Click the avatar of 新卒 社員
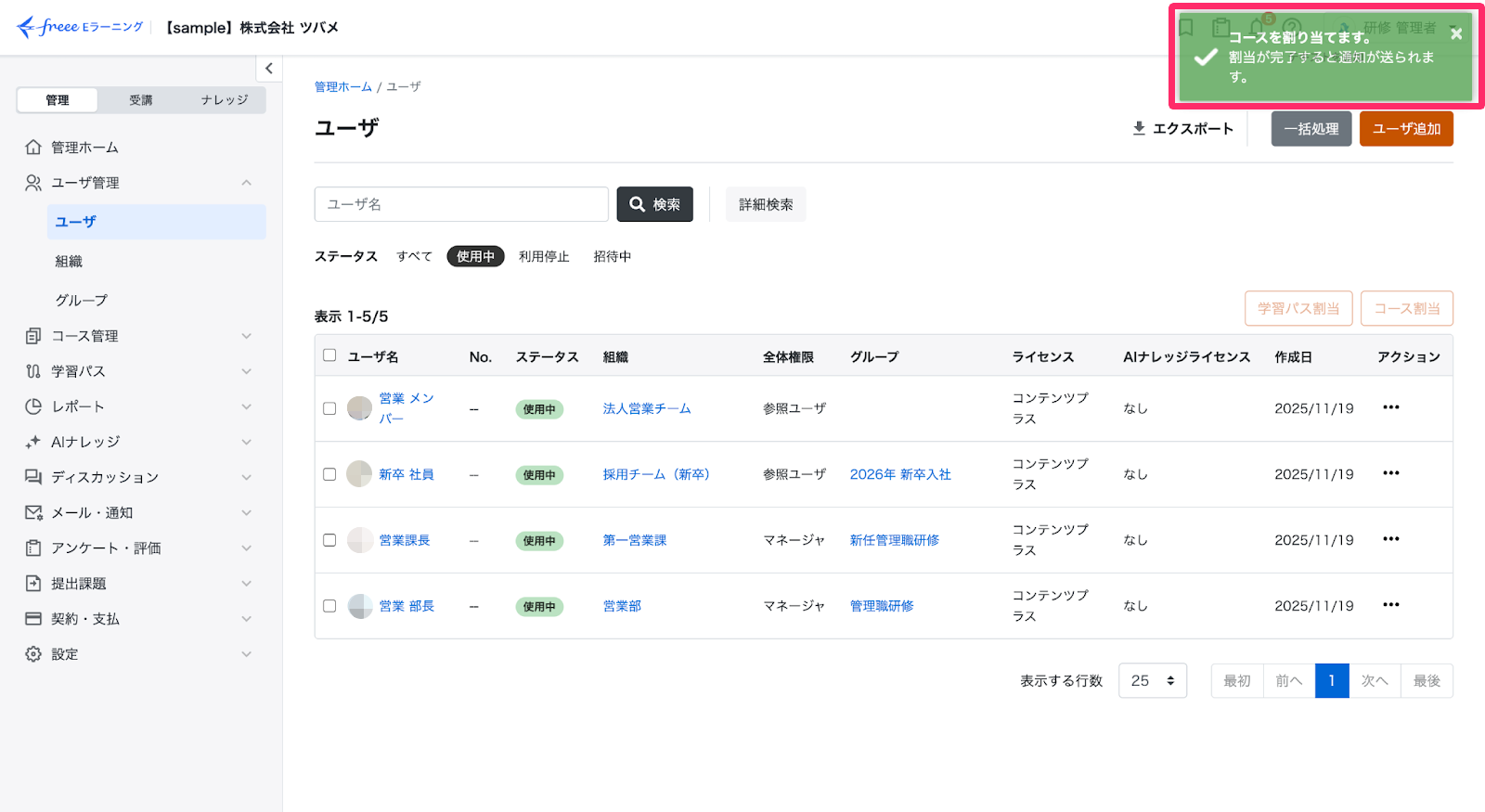1485x812 pixels. pos(359,474)
